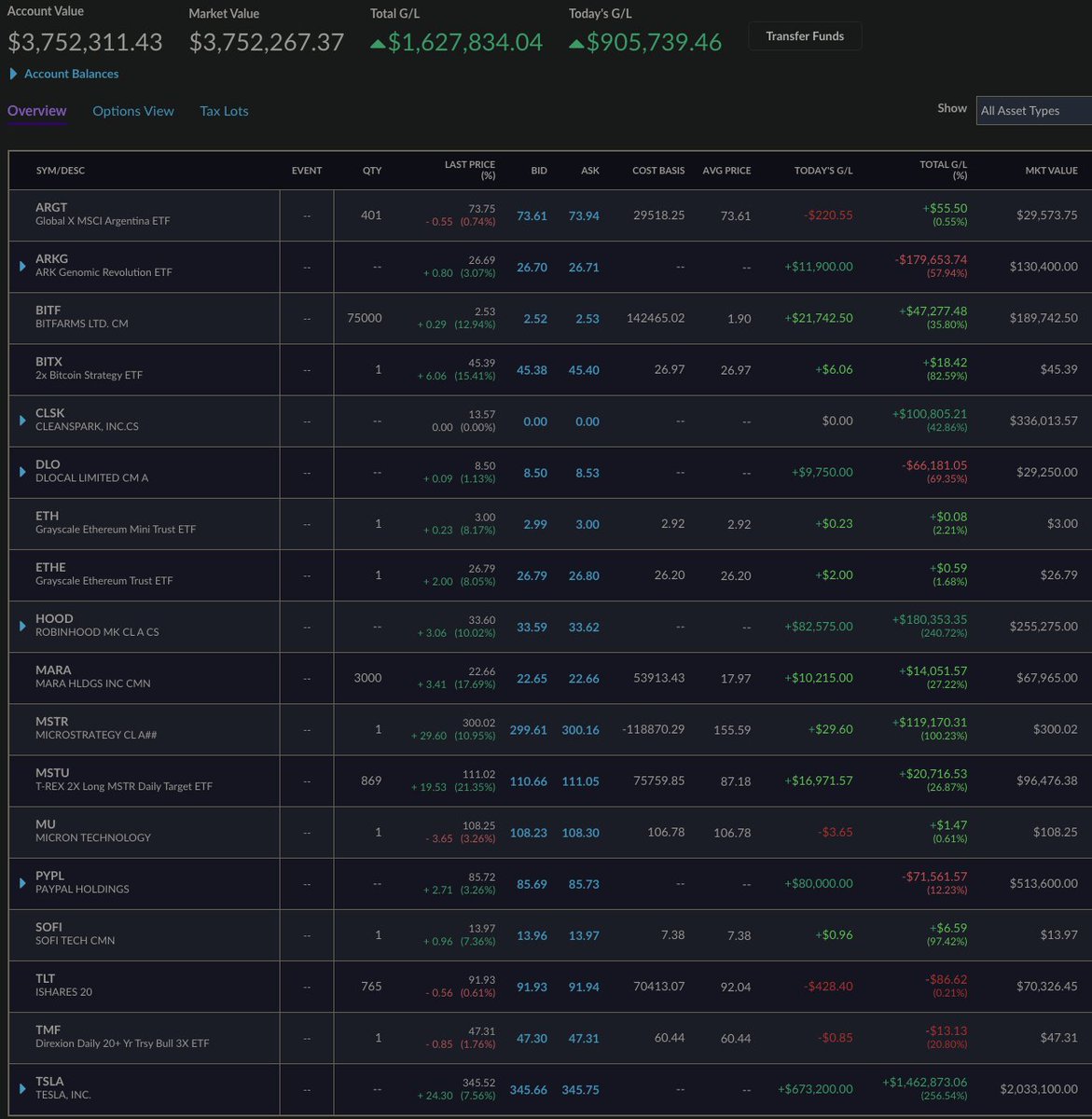Open the BITX symbol
1092x1119 pixels.
pyautogui.click(x=49, y=361)
